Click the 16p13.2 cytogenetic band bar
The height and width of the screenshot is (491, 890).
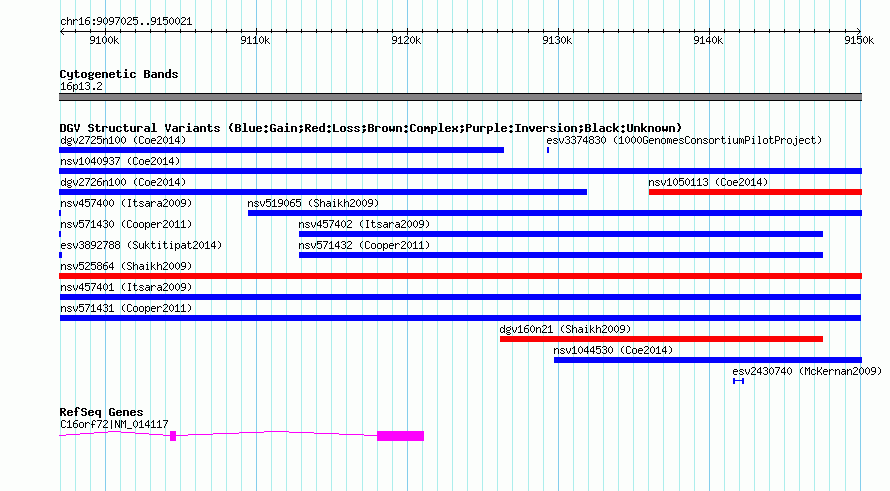pos(460,97)
